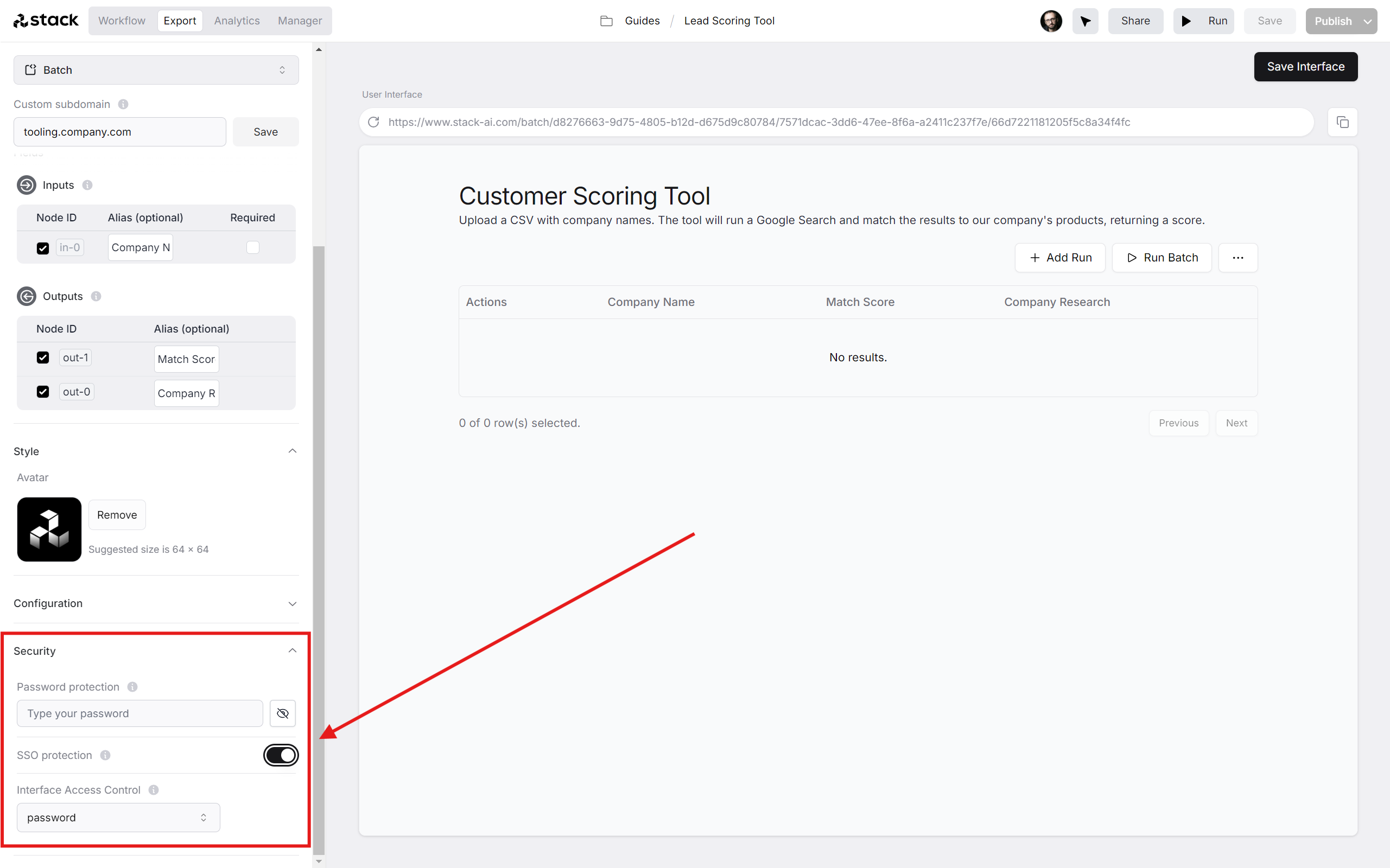The image size is (1390, 868).
Task: Click the Run Batch button
Action: (1162, 257)
